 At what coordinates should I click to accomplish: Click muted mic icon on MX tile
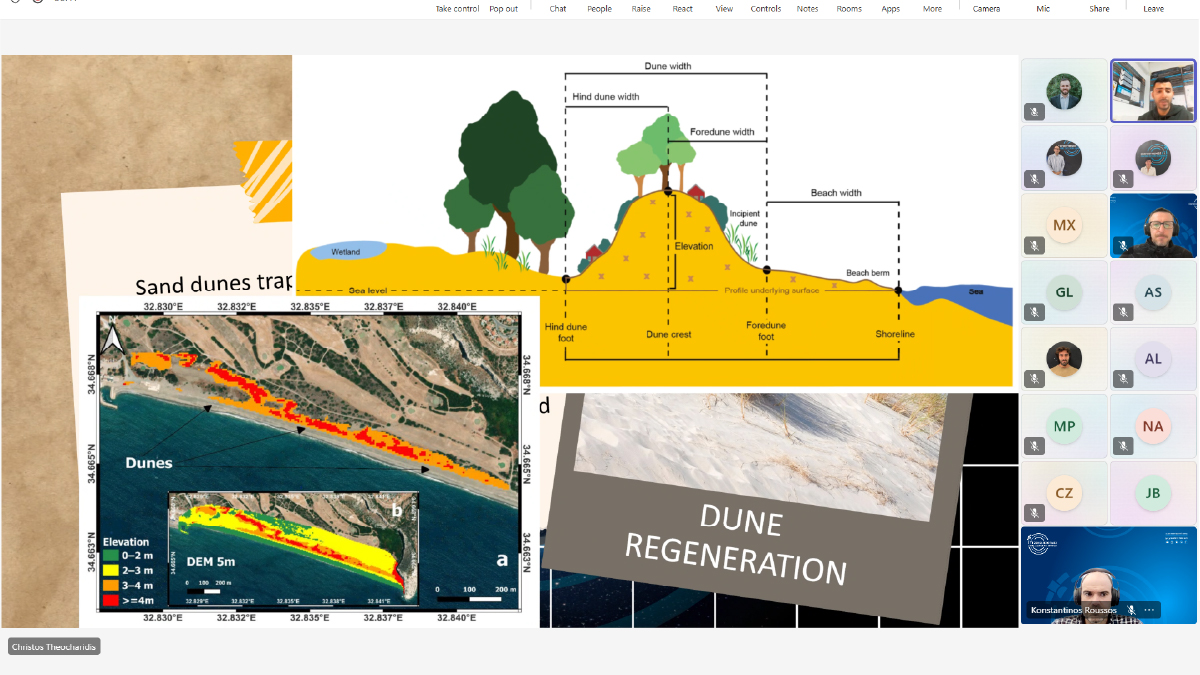pyautogui.click(x=1035, y=246)
